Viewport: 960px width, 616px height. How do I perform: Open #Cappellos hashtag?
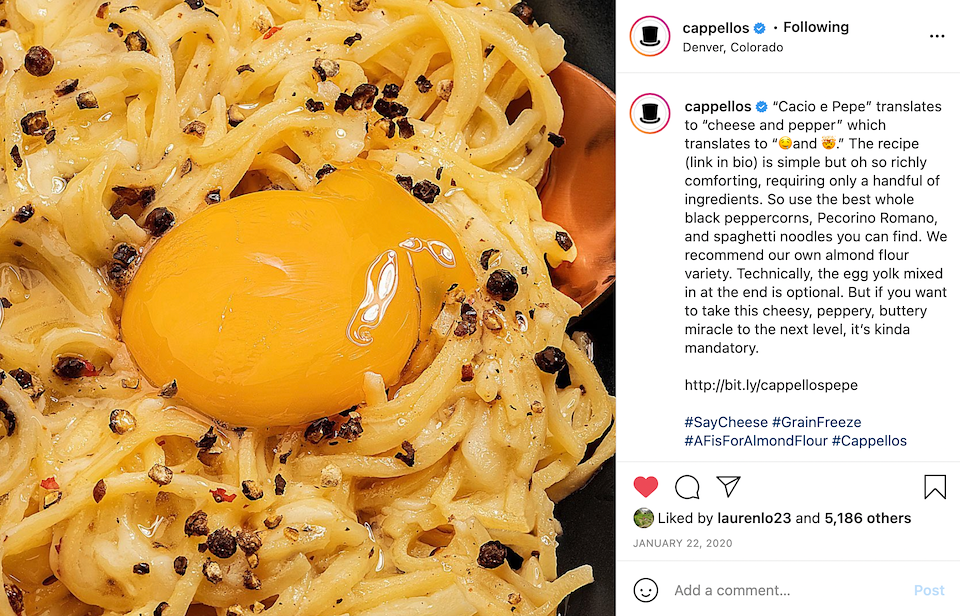[x=869, y=441]
